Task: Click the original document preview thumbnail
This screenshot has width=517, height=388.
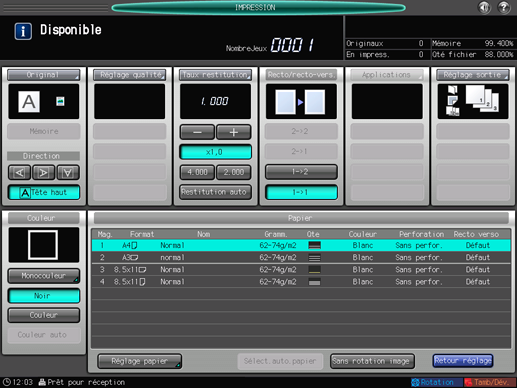Action: click(44, 101)
